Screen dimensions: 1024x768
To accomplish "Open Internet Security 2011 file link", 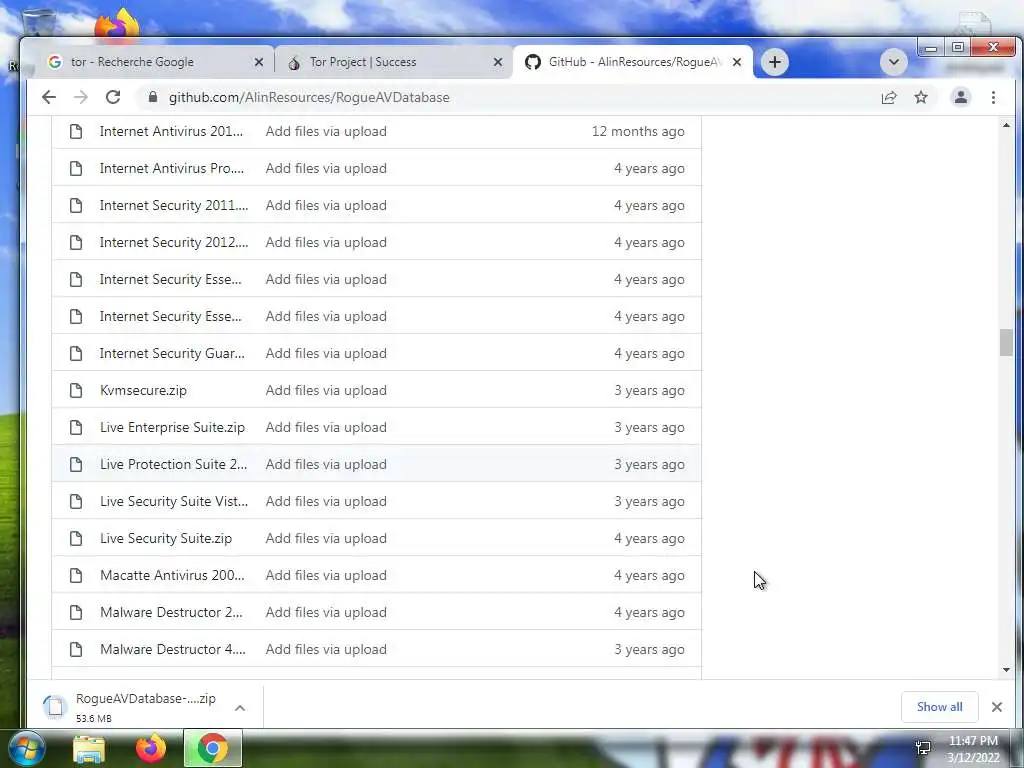I will click(x=174, y=205).
